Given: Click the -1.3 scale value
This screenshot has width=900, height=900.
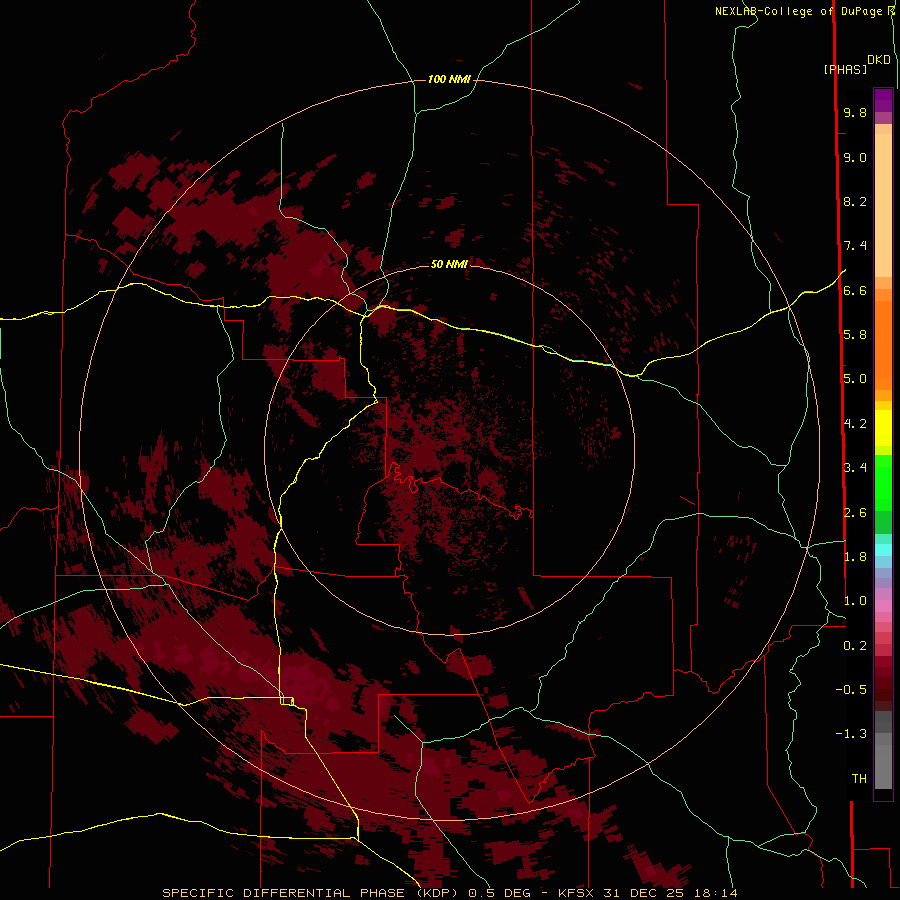Looking at the screenshot, I should pyautogui.click(x=851, y=734).
